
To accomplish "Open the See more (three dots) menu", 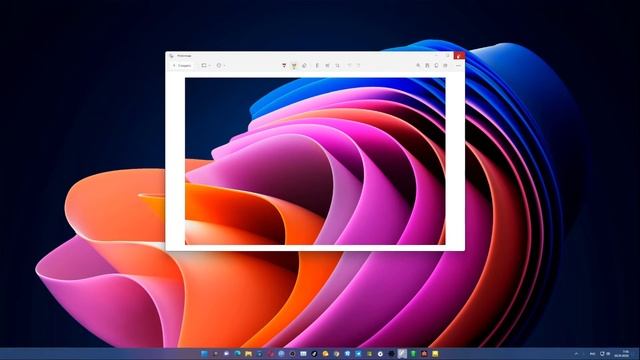I will click(458, 65).
